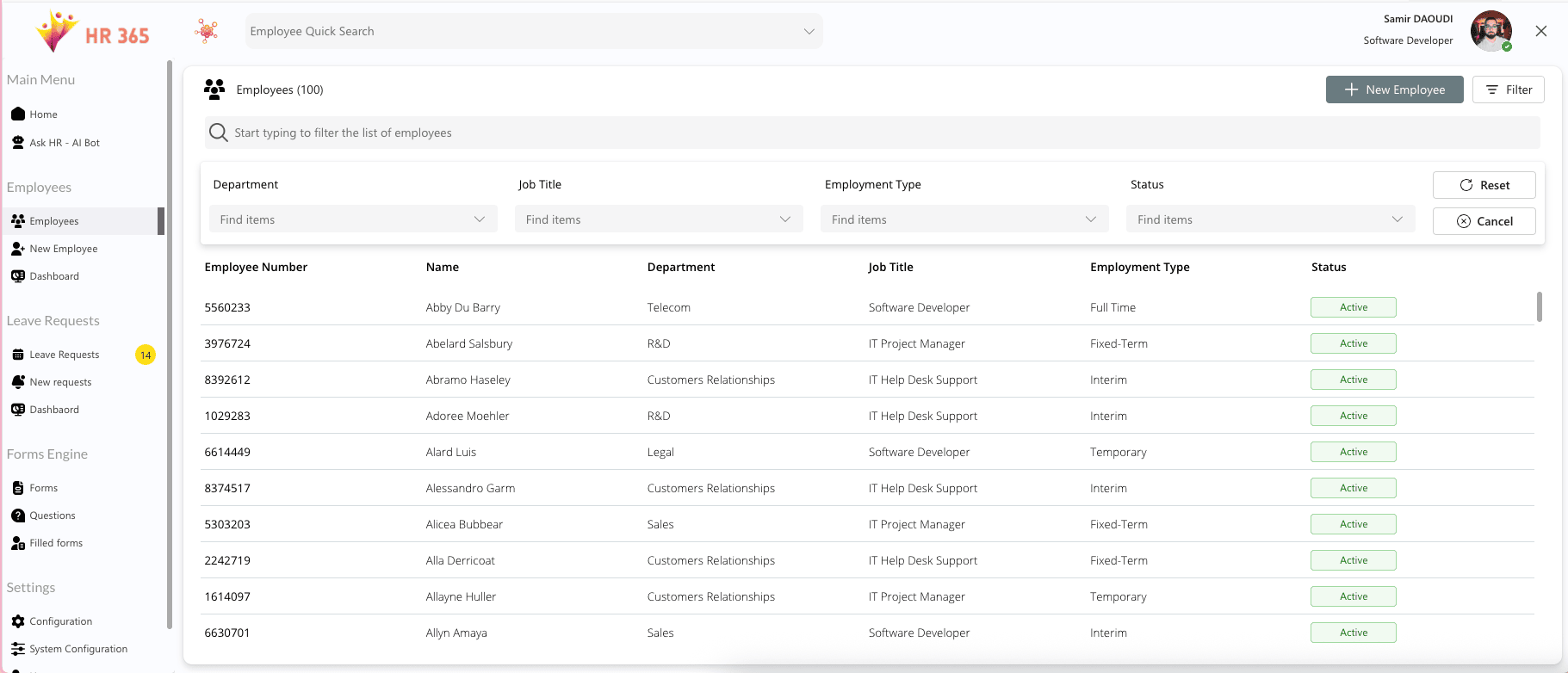Open Questions help icon in sidebar
Viewport: 1568px width, 673px height.
click(18, 516)
